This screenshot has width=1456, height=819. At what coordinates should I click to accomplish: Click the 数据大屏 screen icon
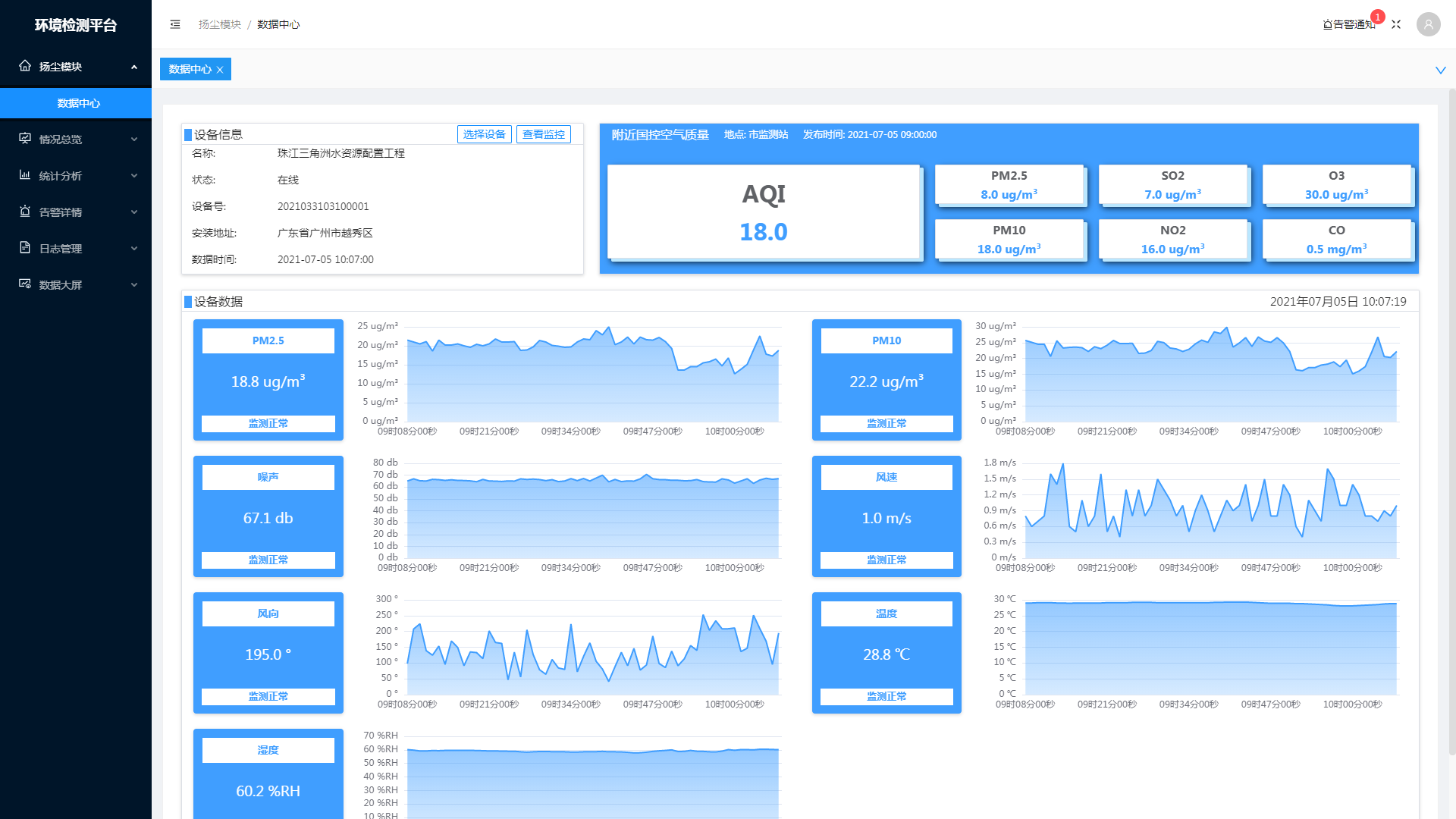[x=25, y=284]
